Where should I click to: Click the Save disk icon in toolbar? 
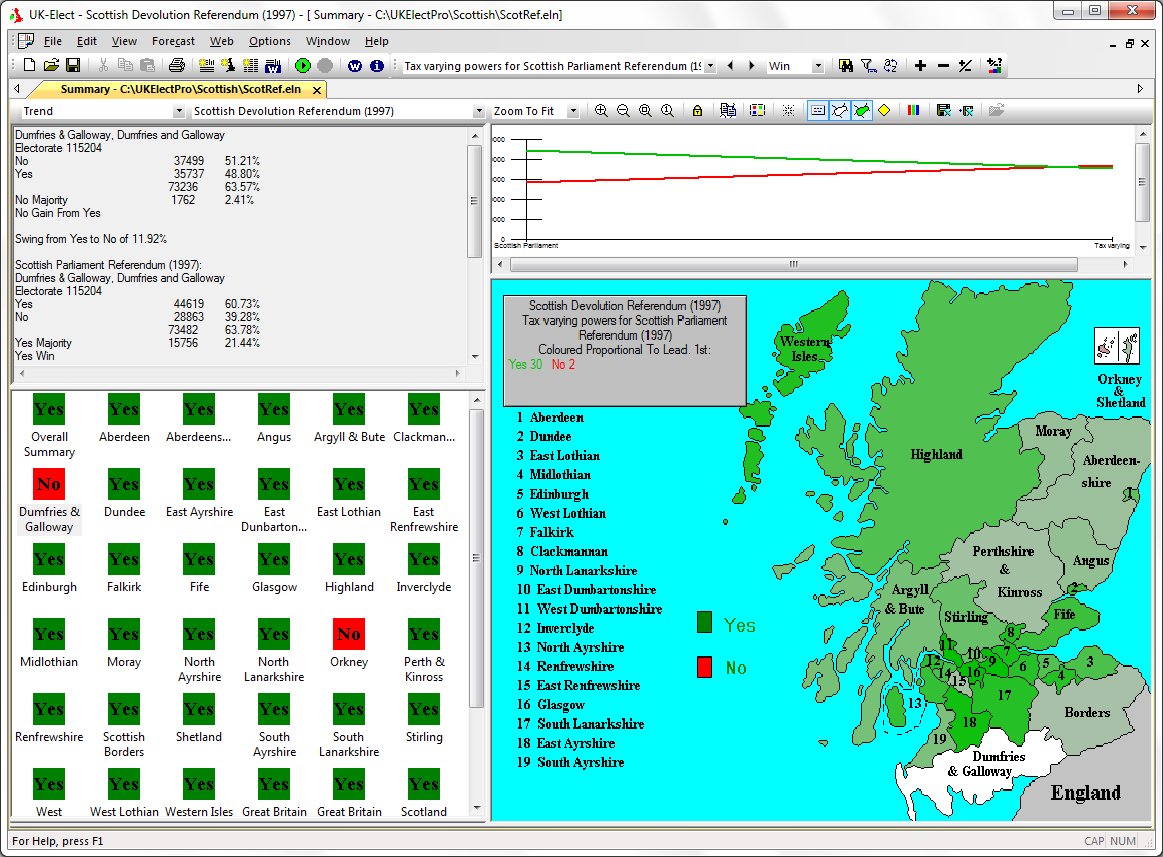[73, 66]
